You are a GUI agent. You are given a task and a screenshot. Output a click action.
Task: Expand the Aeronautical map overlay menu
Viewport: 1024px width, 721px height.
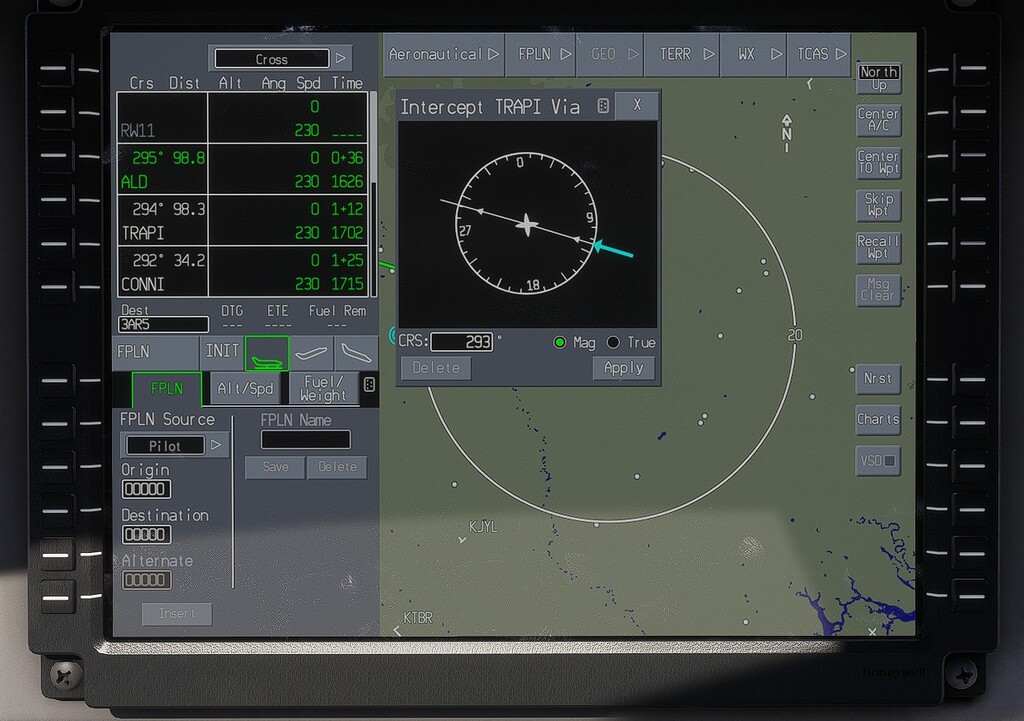(x=443, y=55)
